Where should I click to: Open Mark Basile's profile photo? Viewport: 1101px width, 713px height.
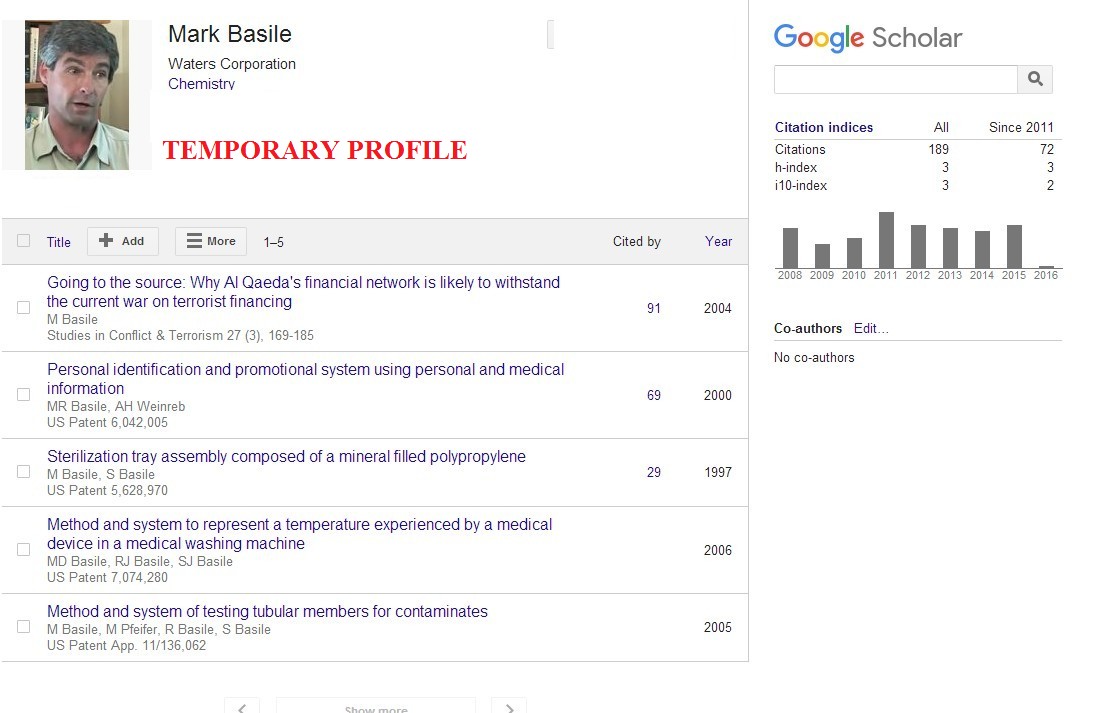coord(77,95)
